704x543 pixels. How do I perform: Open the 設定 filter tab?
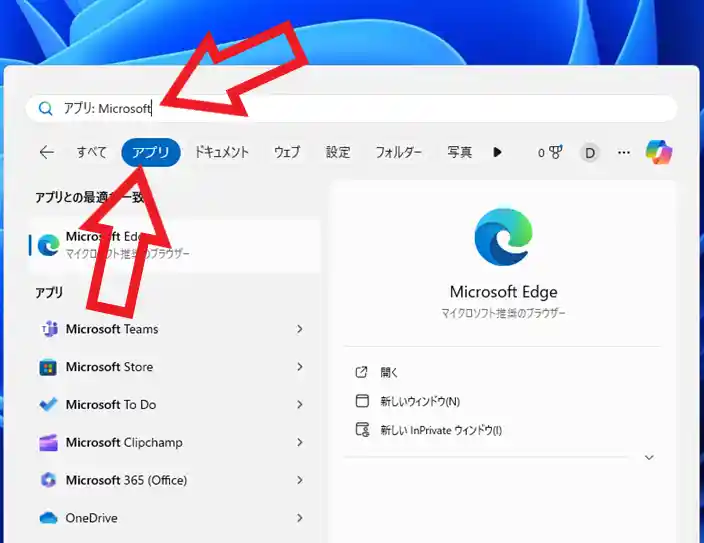(x=338, y=152)
